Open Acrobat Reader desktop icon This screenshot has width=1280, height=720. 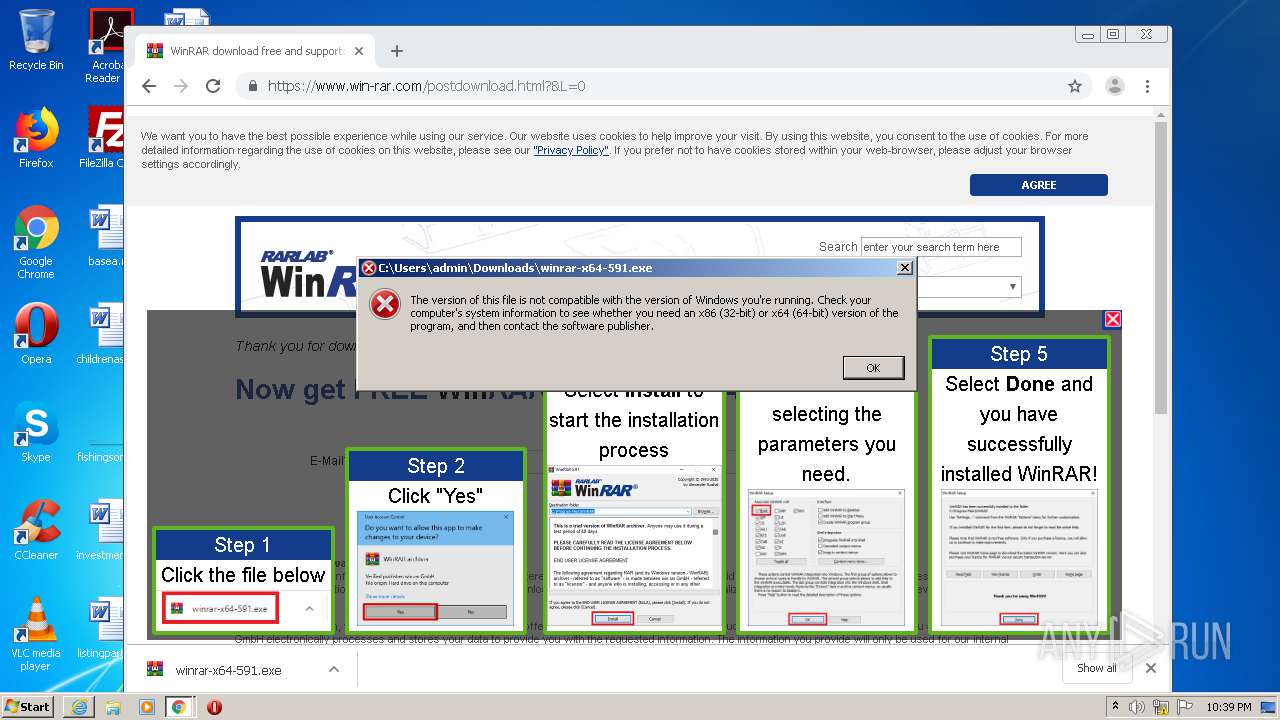point(105,46)
